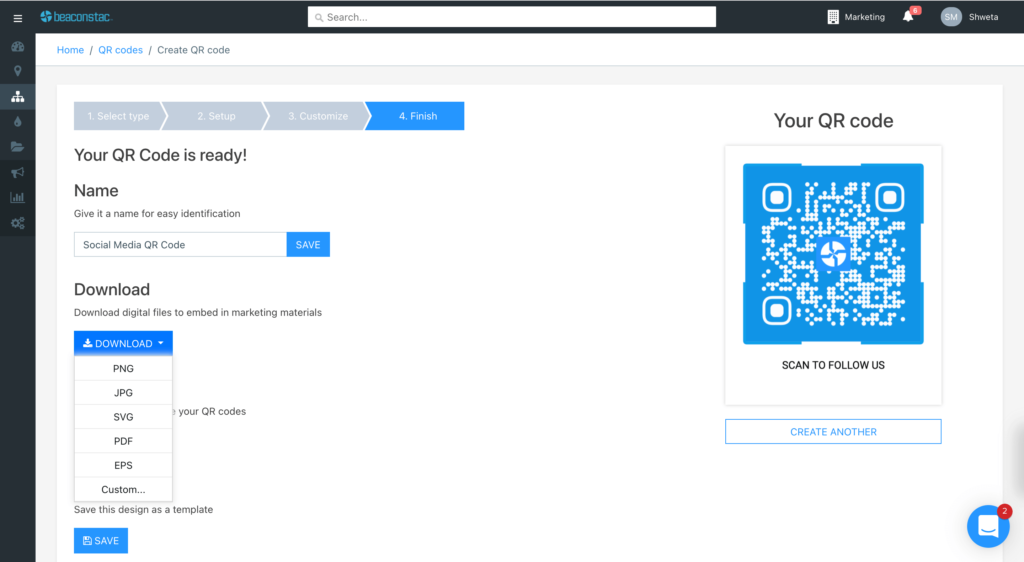Click inside the Search field
This screenshot has width=1024, height=562.
[x=512, y=17]
